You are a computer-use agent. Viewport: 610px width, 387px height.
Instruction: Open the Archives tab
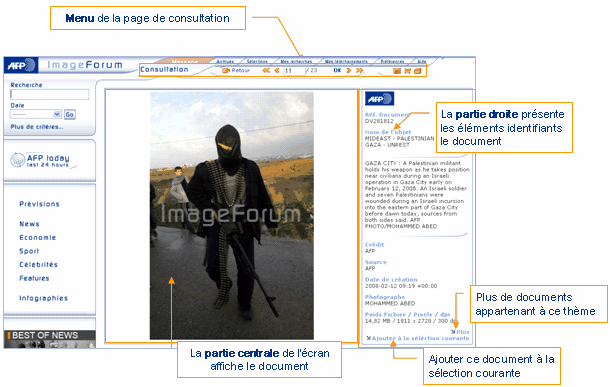coord(225,61)
